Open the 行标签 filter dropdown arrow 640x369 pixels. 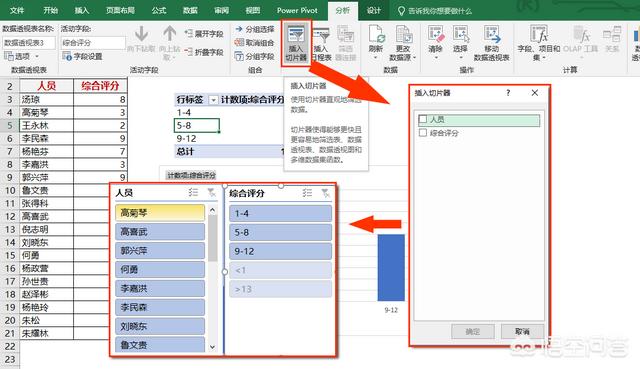(213, 100)
